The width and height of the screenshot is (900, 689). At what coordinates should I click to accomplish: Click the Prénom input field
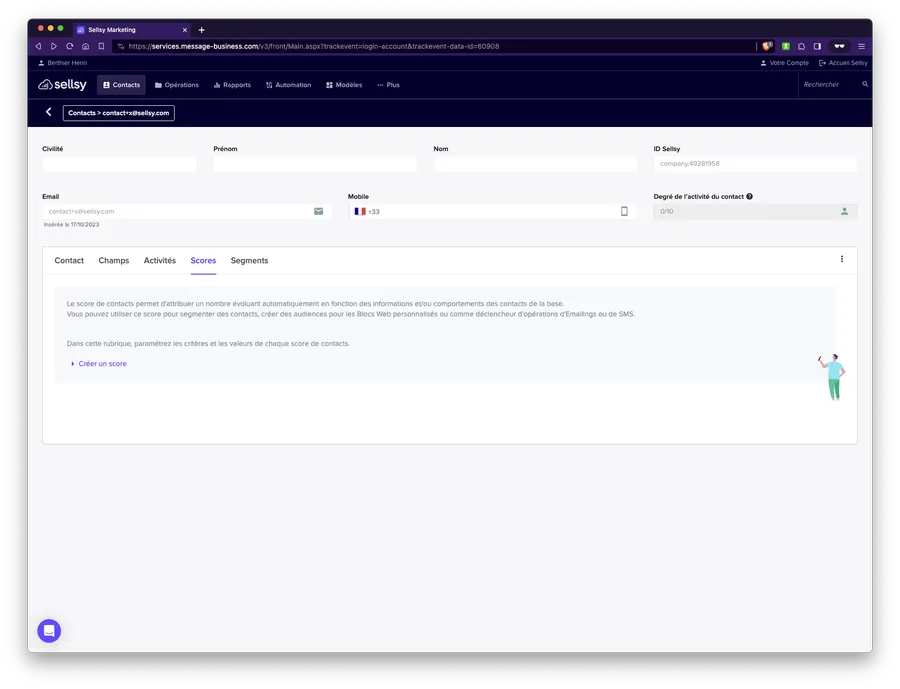pos(314,164)
